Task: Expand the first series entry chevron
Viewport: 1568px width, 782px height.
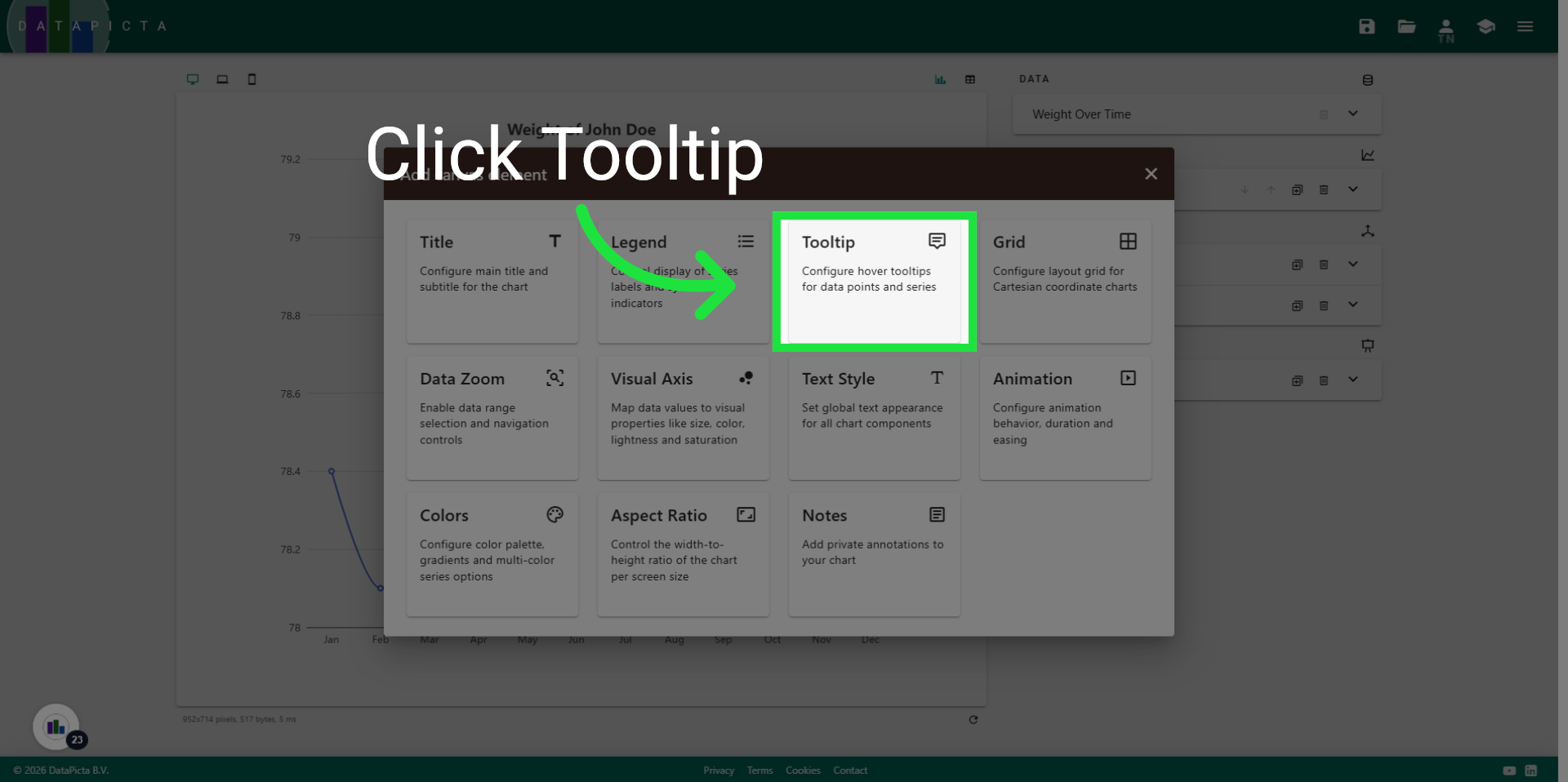Action: [1353, 189]
